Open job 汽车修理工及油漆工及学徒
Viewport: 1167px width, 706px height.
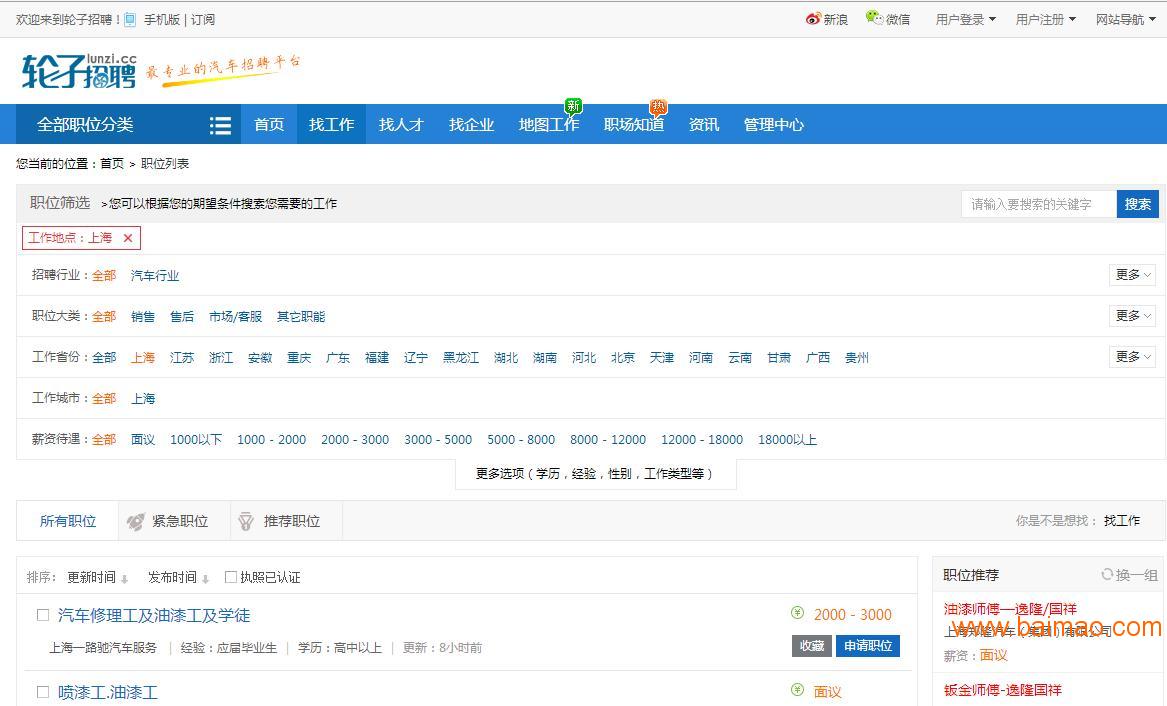coord(154,616)
